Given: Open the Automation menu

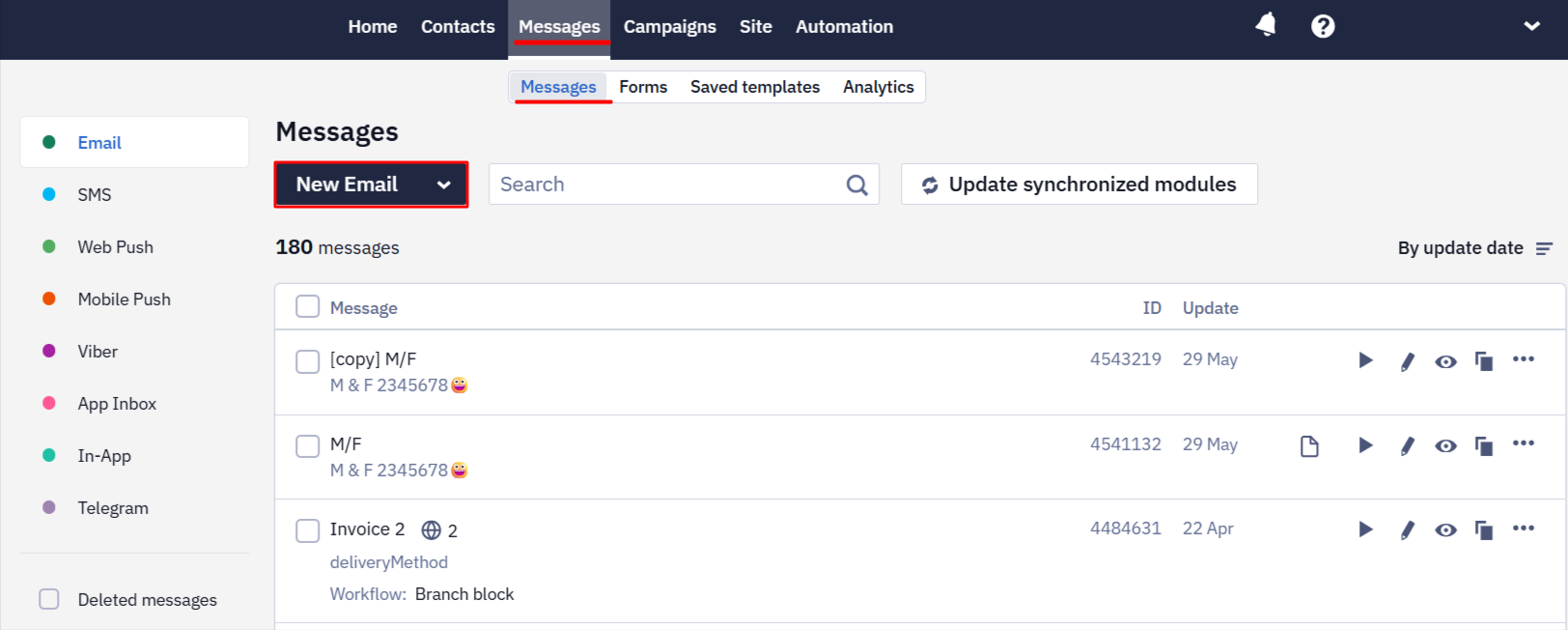Looking at the screenshot, I should point(844,27).
